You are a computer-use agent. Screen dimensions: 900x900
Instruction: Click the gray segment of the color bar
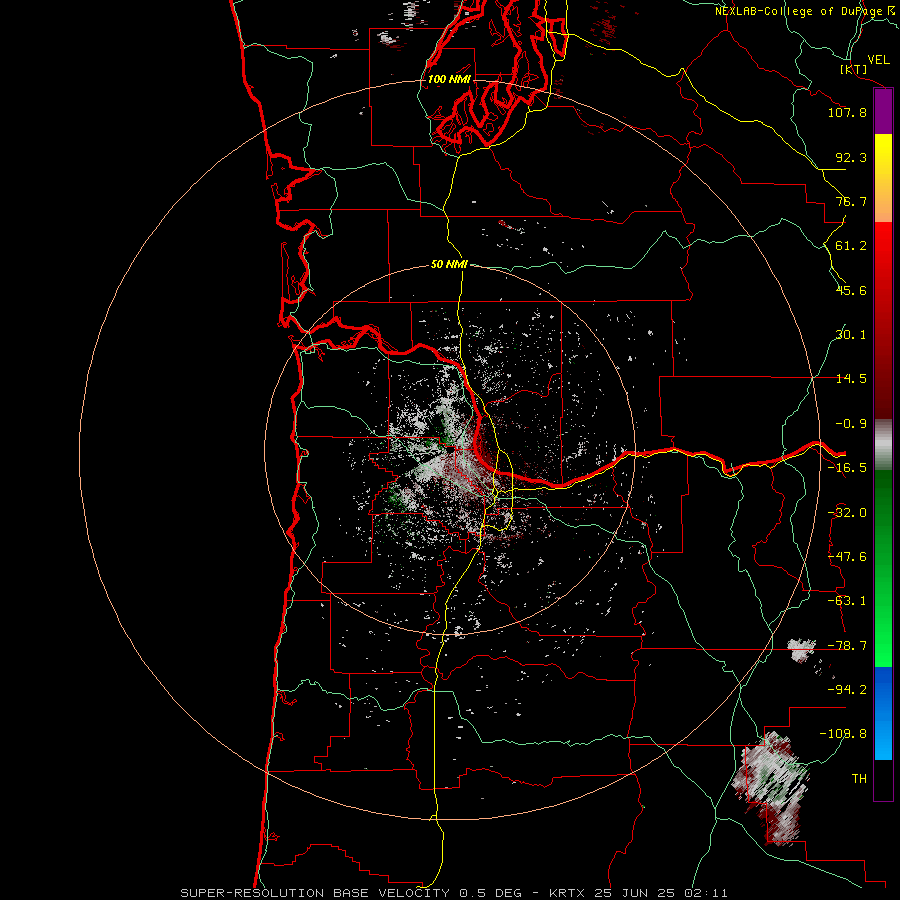click(883, 444)
